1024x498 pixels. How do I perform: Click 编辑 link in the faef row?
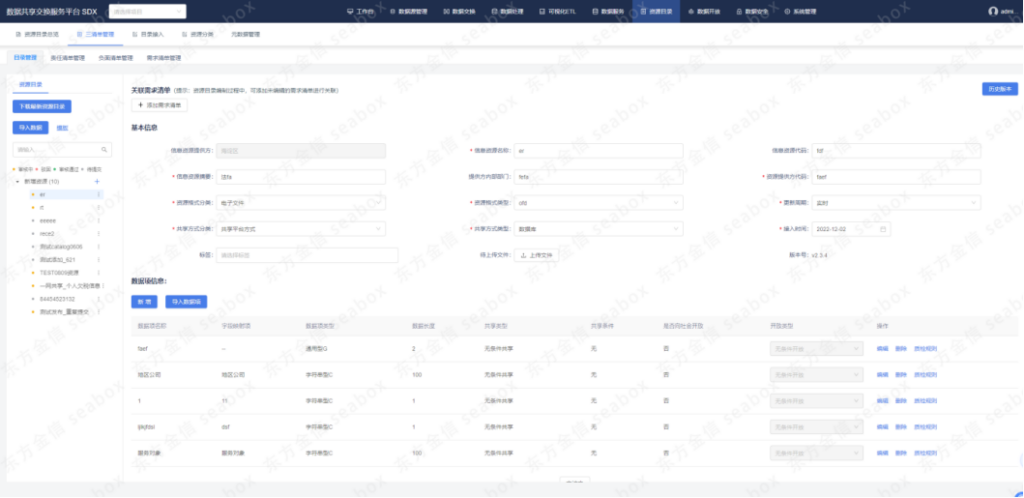(x=882, y=349)
